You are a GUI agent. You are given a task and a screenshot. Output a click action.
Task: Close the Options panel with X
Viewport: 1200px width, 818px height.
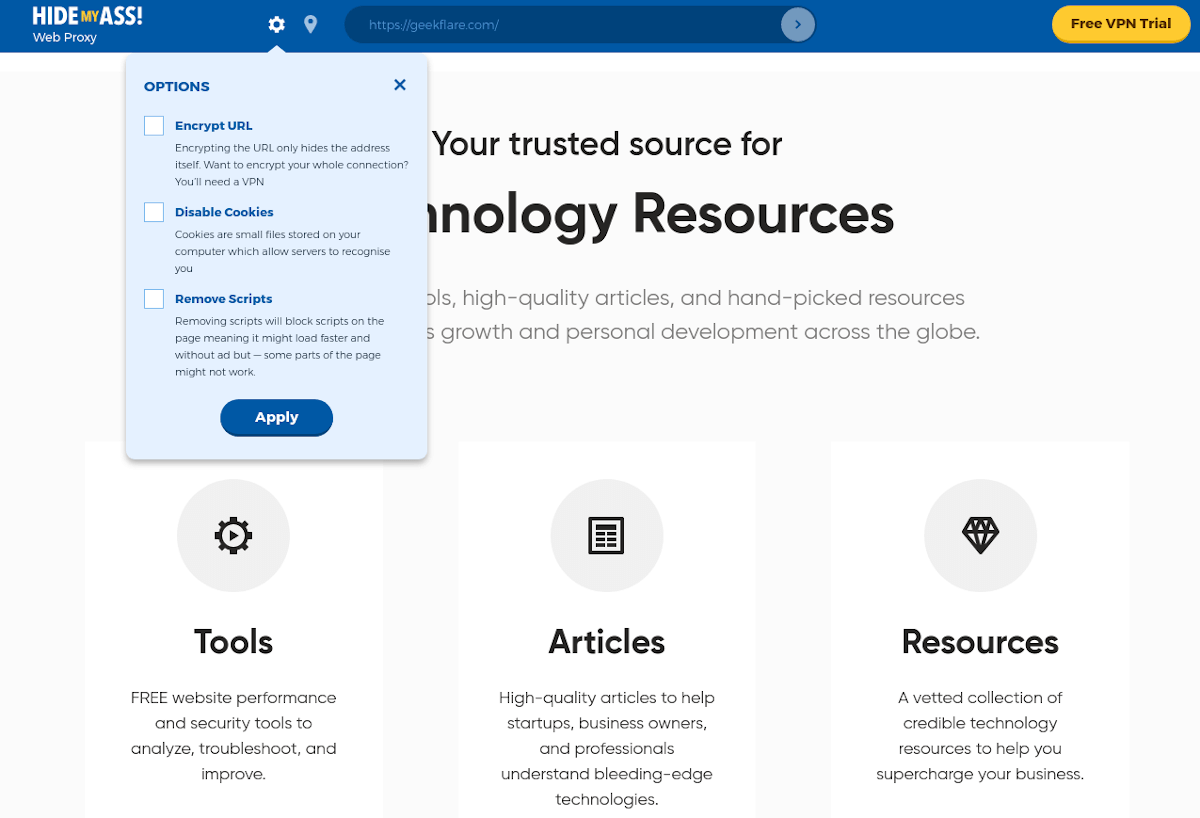[x=400, y=85]
